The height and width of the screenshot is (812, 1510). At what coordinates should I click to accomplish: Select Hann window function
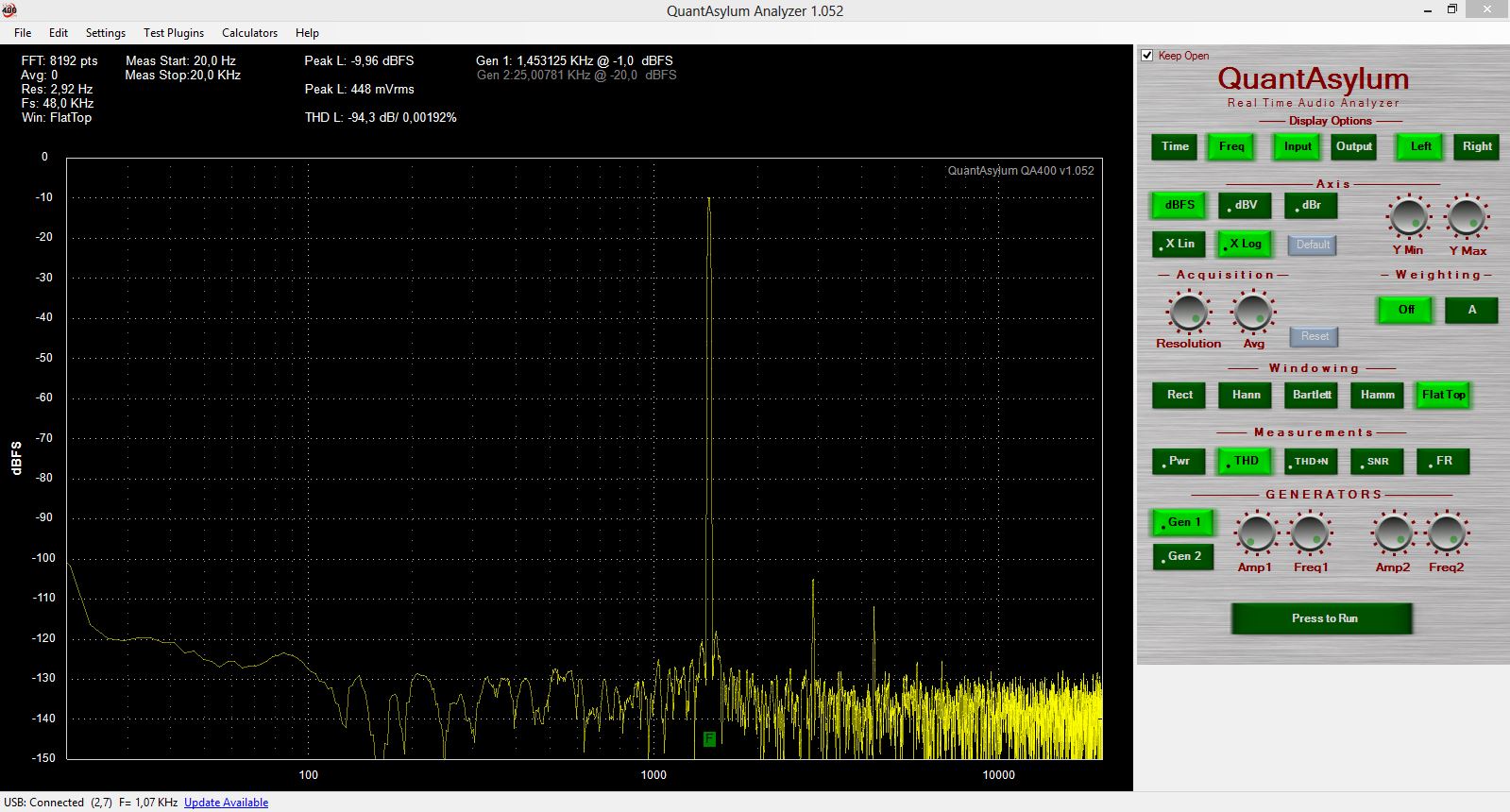click(1245, 395)
